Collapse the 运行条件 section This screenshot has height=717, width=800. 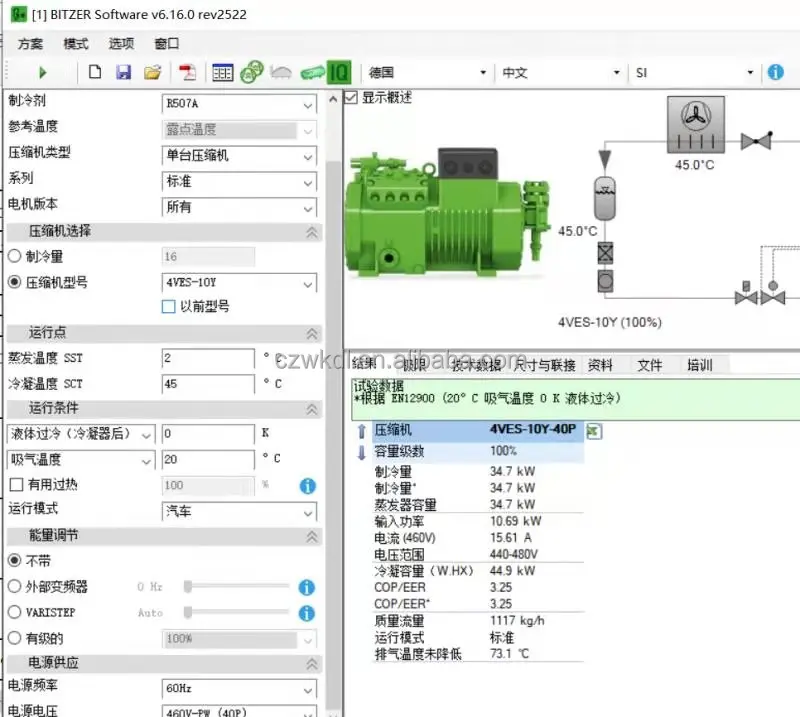click(x=312, y=409)
